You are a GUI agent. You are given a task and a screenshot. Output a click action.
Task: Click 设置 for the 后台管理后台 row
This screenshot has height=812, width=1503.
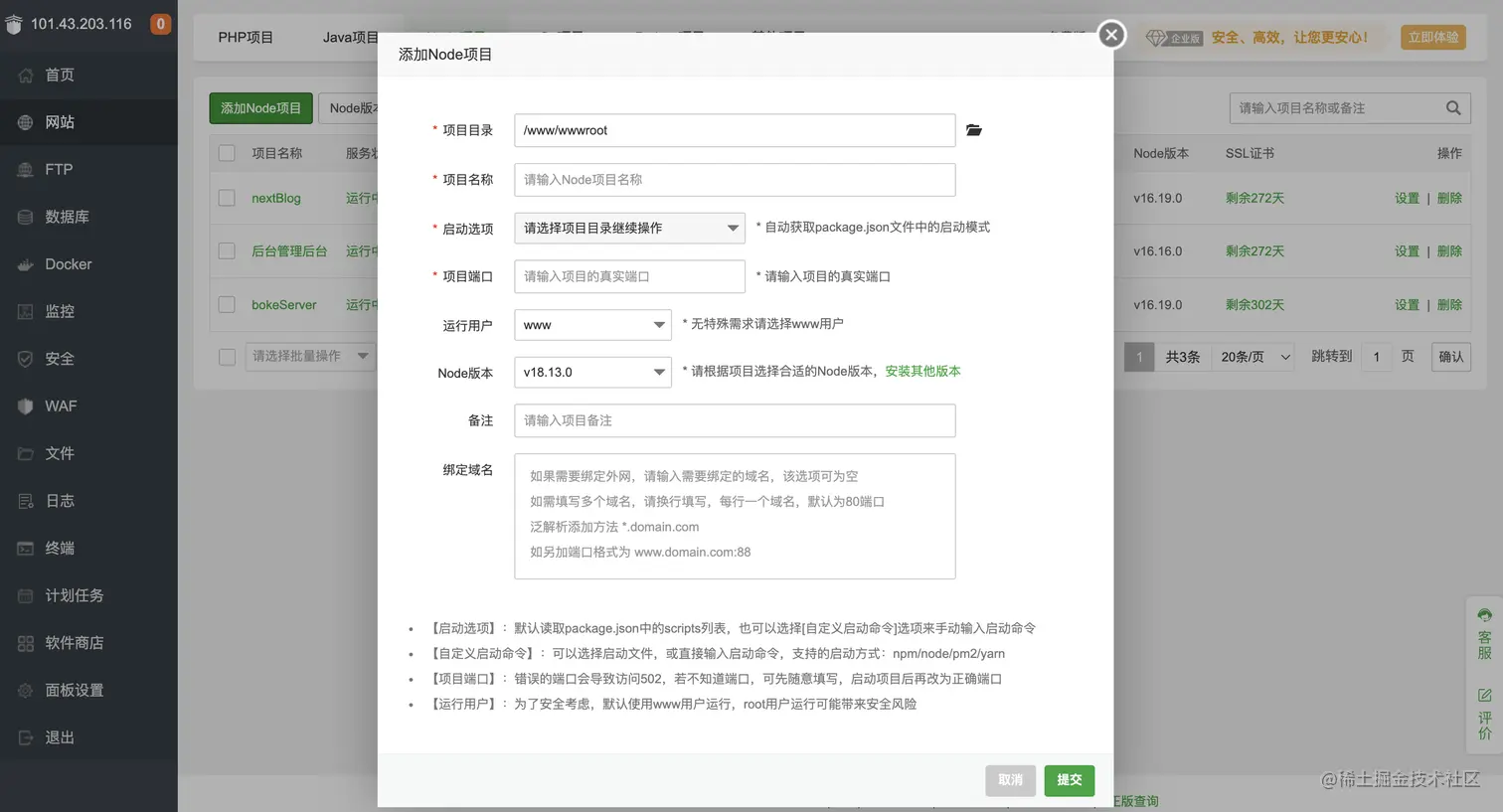[x=1407, y=251]
